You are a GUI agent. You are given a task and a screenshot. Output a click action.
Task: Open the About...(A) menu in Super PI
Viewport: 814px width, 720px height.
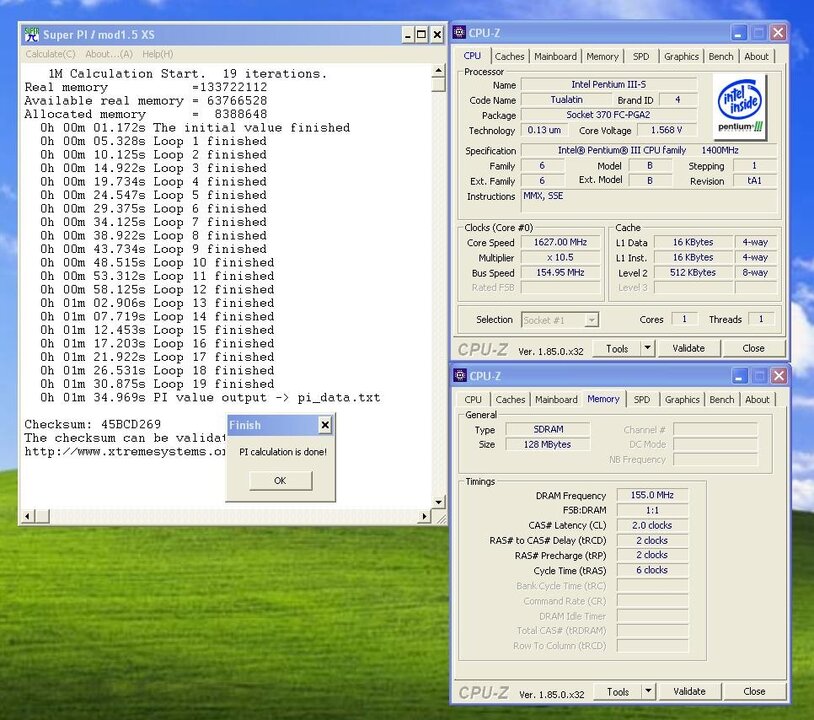coord(109,54)
